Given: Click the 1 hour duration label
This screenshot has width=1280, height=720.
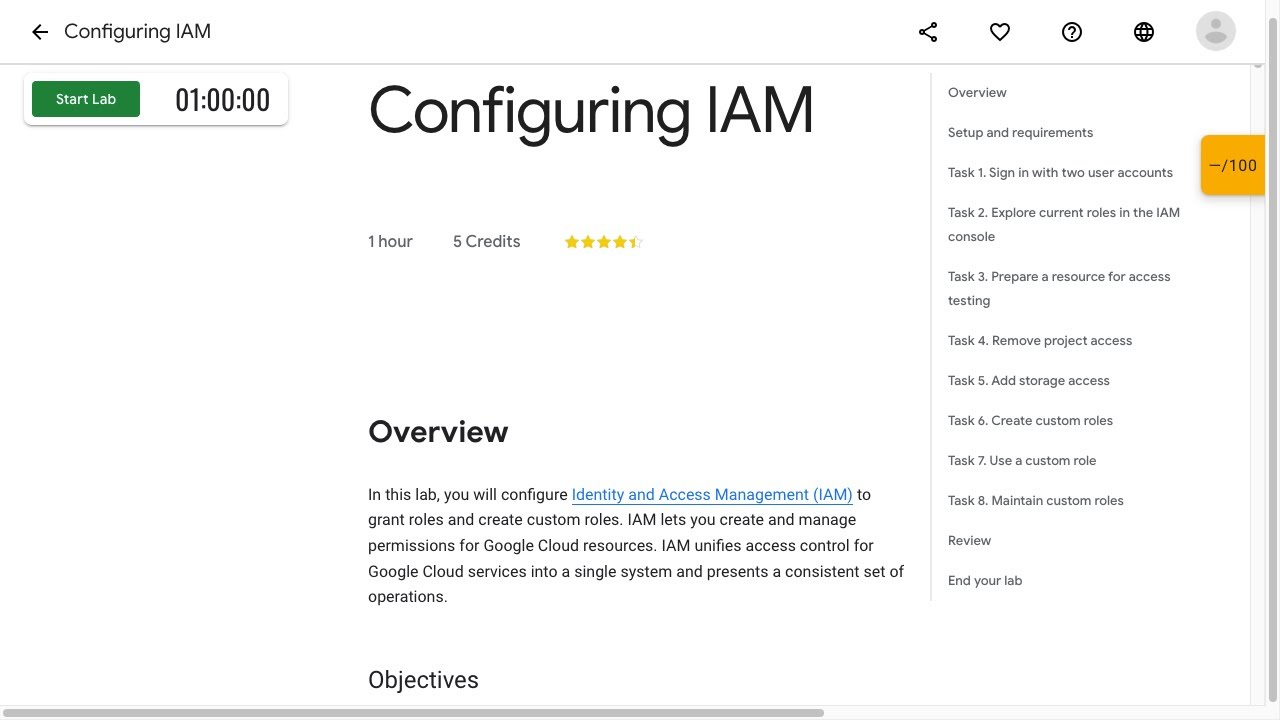Looking at the screenshot, I should point(390,241).
